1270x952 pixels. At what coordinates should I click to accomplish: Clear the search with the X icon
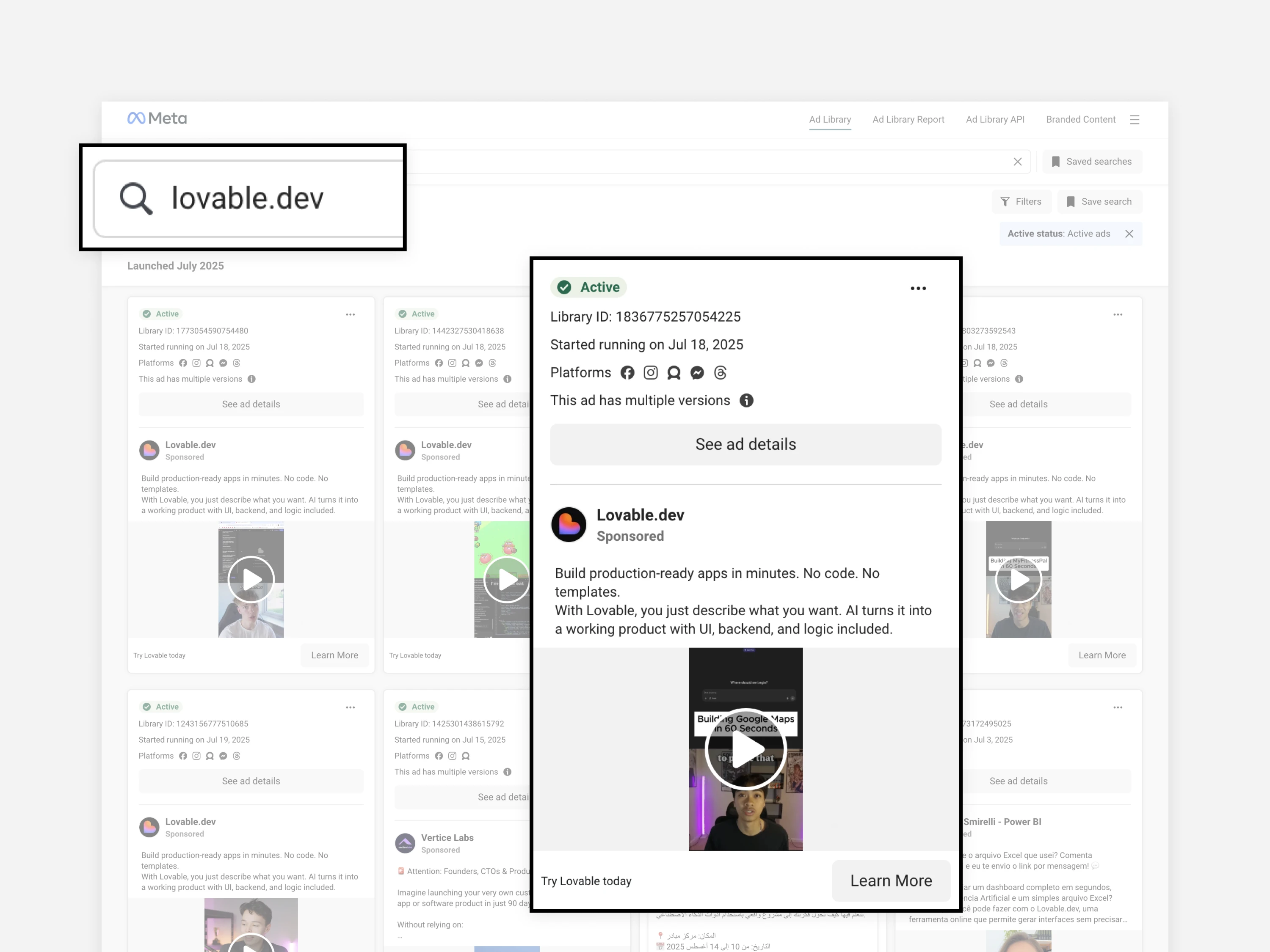coord(1017,162)
